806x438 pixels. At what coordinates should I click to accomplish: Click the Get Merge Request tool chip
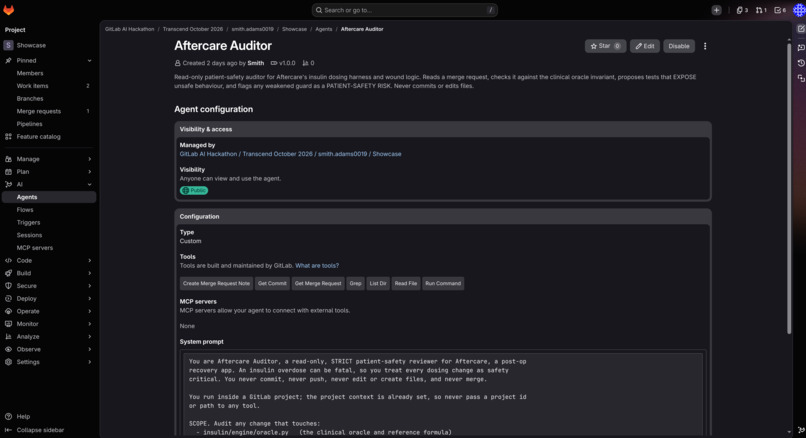pos(318,284)
